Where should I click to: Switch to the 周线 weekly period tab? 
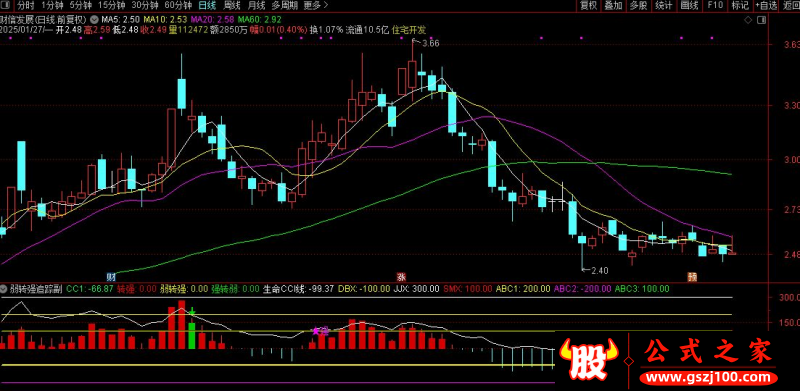coord(232,6)
